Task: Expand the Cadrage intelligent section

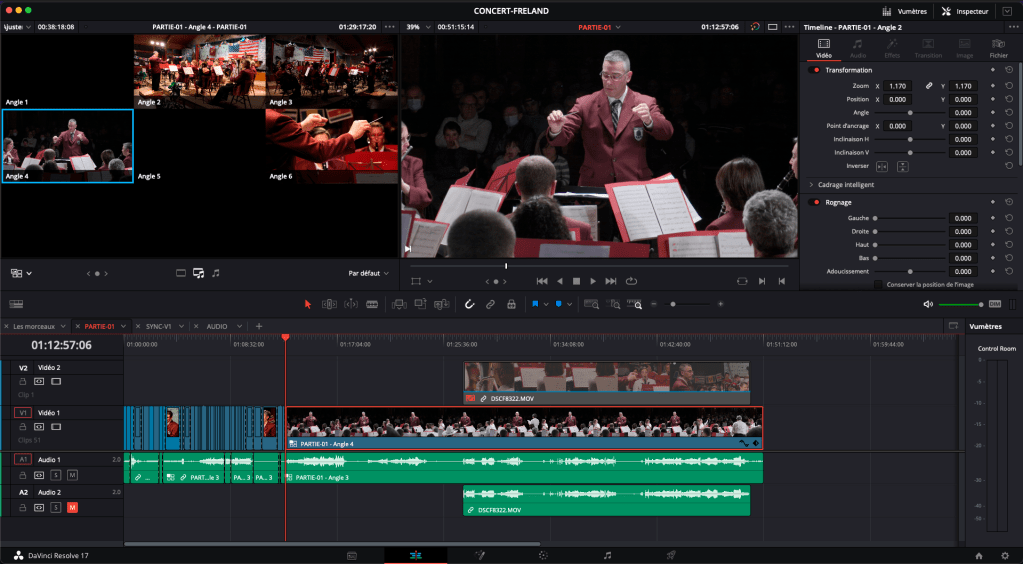Action: coord(811,185)
